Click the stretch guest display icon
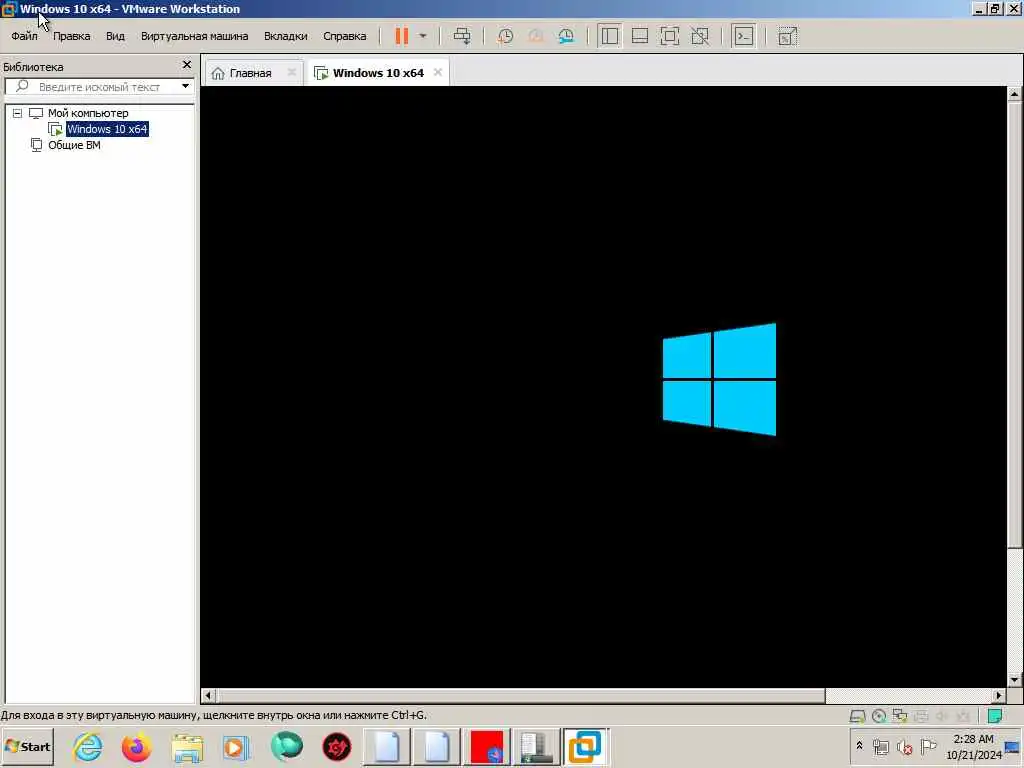 tap(788, 36)
